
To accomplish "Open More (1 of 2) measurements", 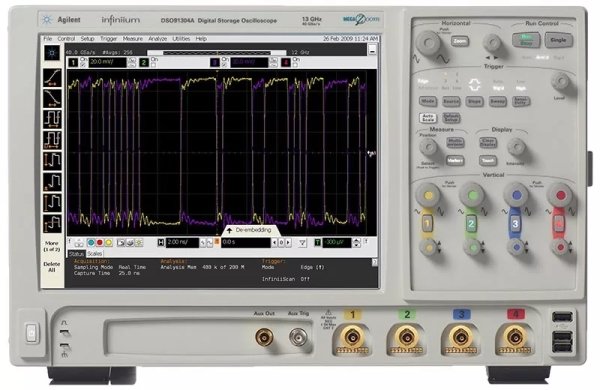I will [52, 246].
